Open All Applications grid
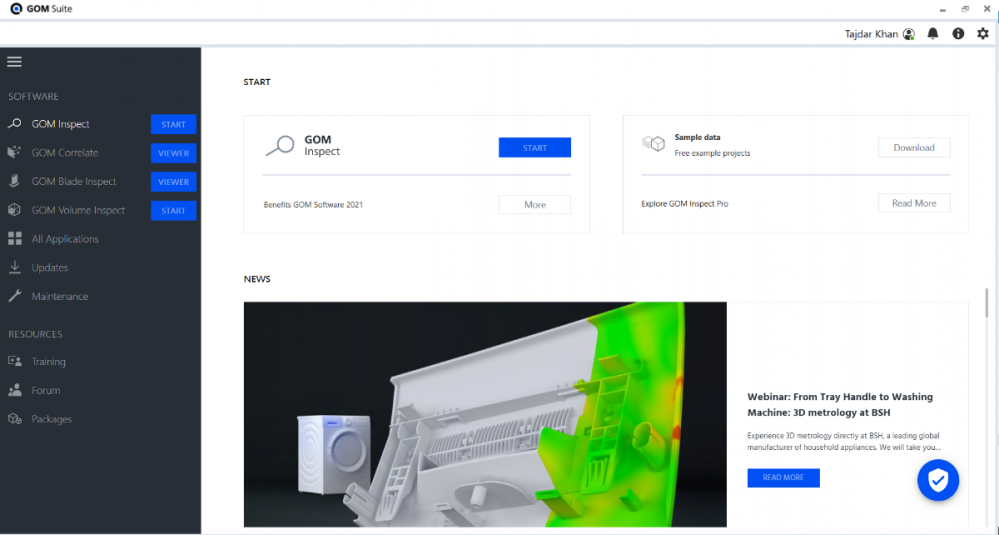The image size is (999, 535). click(64, 239)
